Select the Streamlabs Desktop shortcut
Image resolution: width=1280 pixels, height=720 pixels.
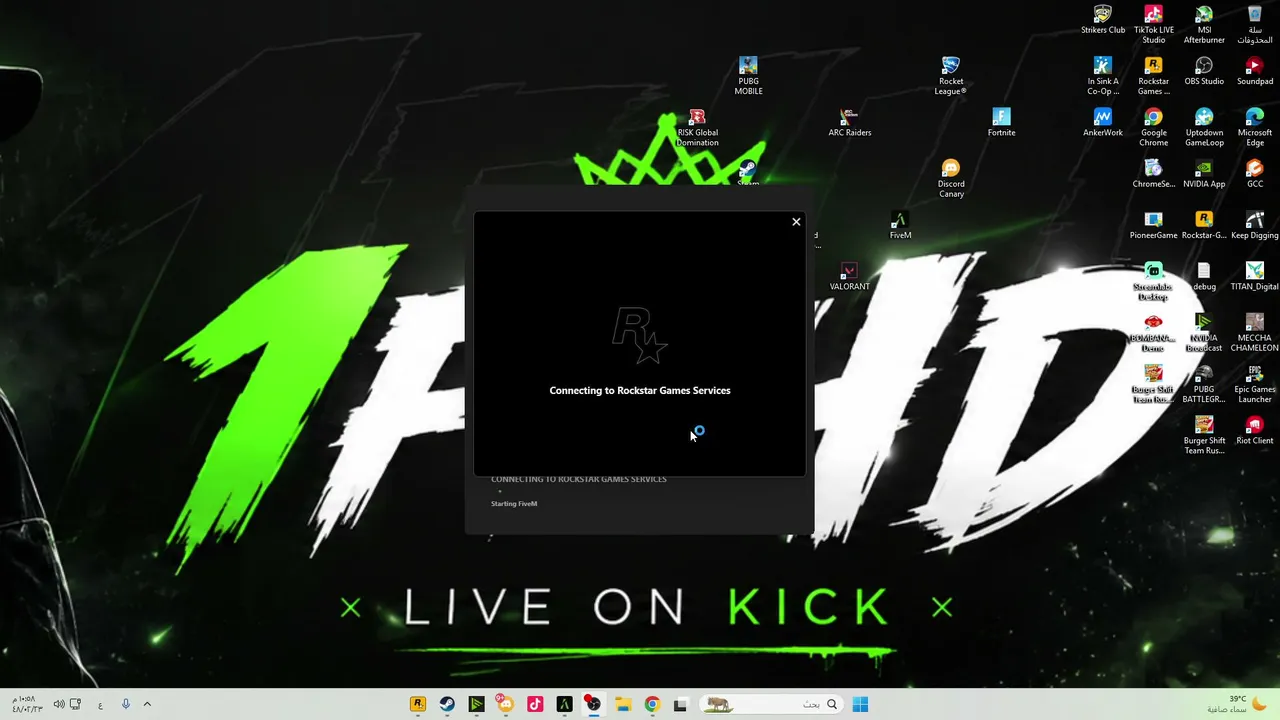[1153, 281]
